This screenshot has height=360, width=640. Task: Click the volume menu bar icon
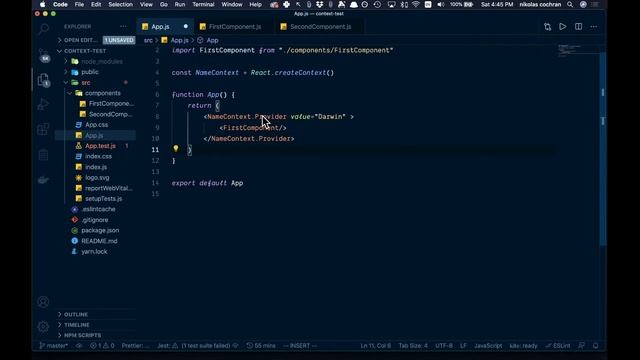[x=441, y=4]
